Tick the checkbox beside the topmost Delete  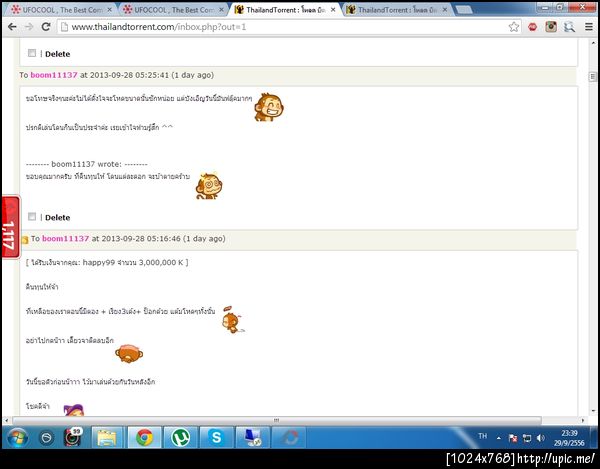click(x=32, y=53)
